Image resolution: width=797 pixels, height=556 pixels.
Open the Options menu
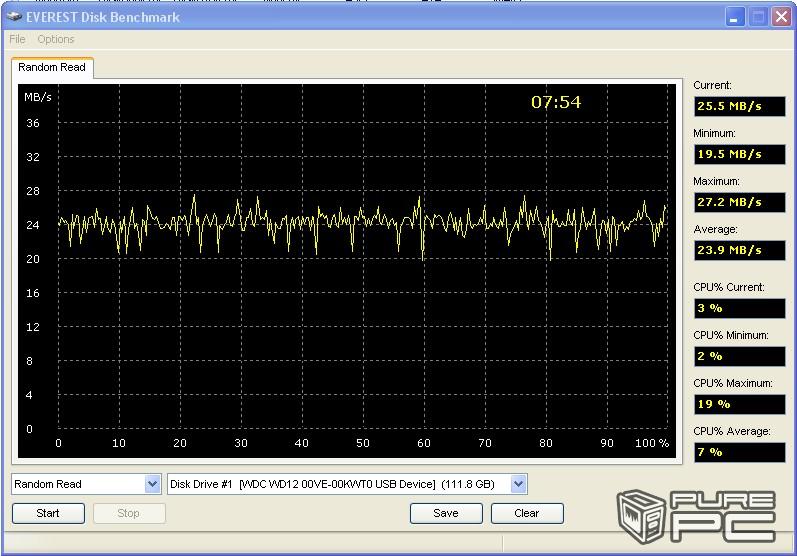[56, 39]
